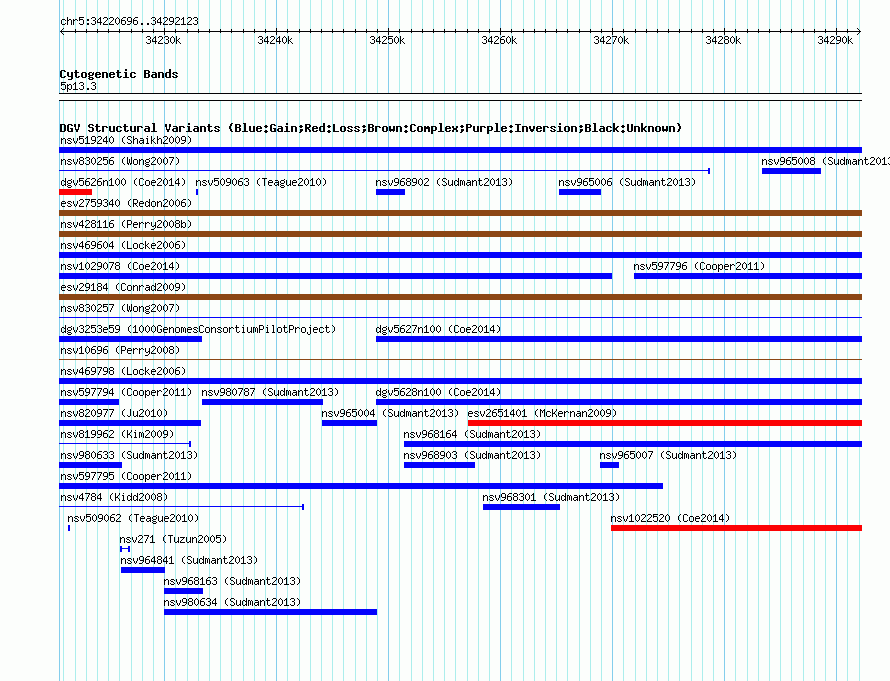Select the brown esv2759340 complex bar
The image size is (890, 681).
(460, 213)
